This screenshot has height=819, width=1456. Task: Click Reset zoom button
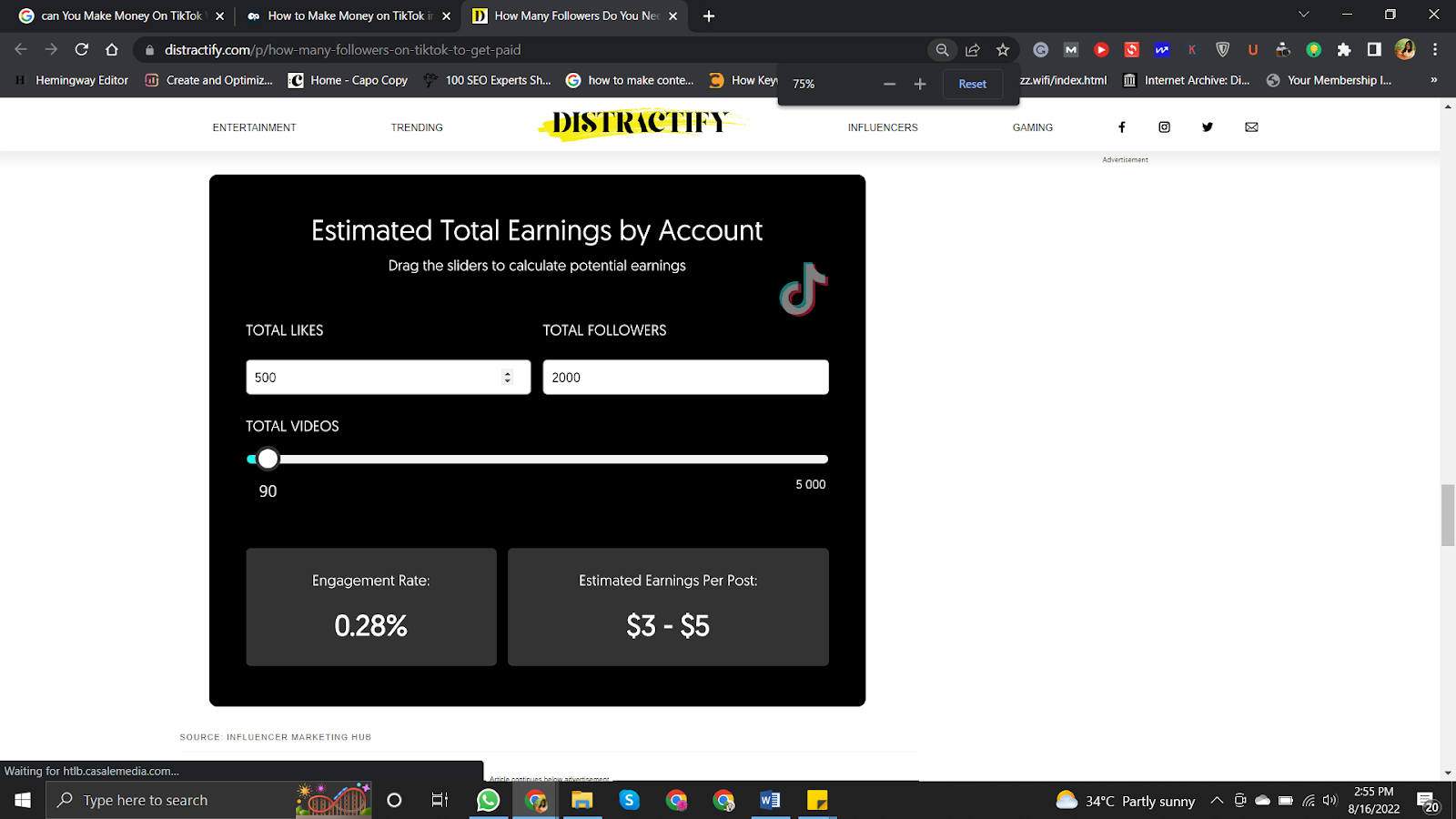pyautogui.click(x=972, y=84)
